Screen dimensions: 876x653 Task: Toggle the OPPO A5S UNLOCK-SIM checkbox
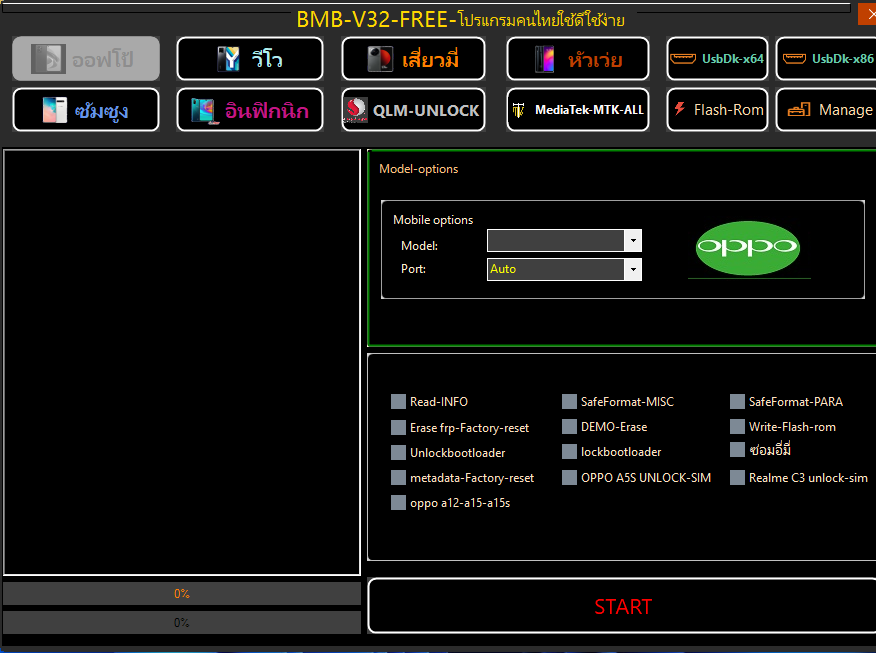(569, 478)
